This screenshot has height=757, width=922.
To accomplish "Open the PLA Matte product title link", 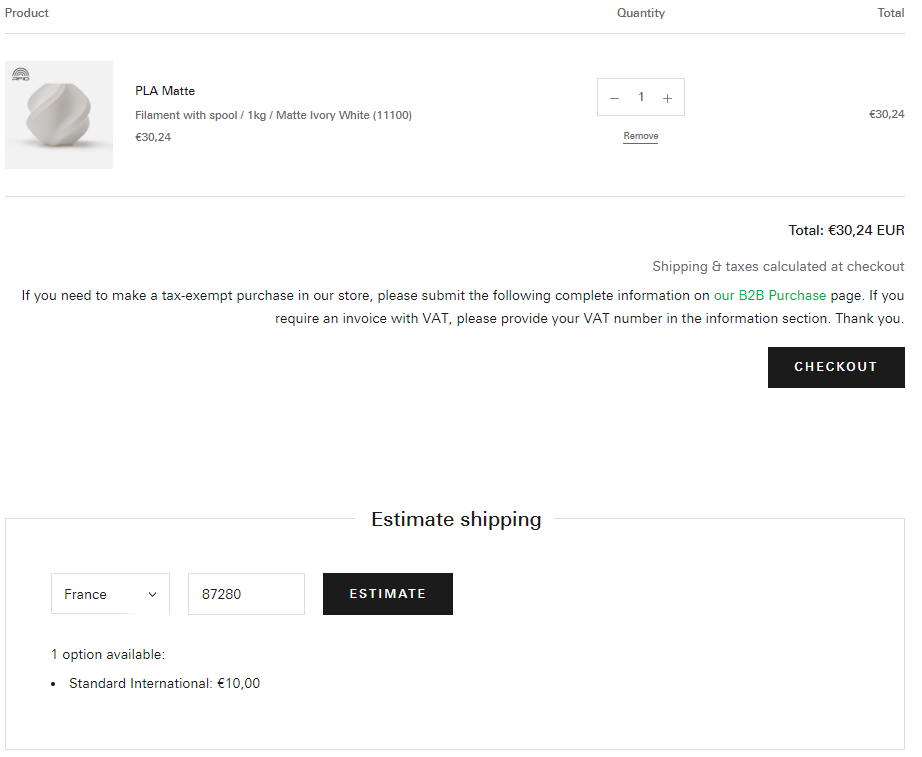I will [x=165, y=91].
